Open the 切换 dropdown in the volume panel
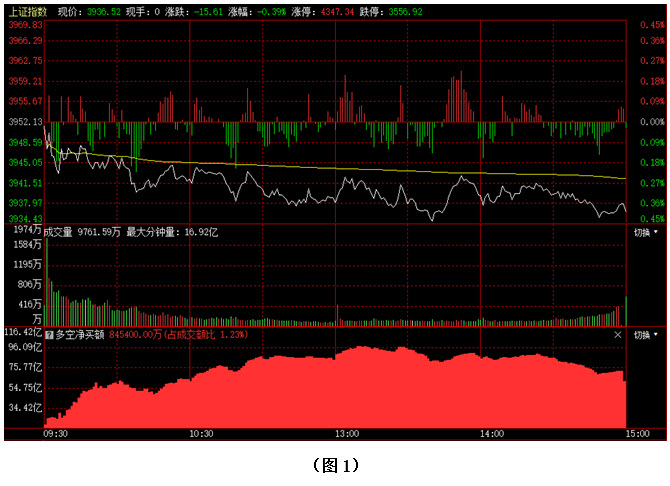The height and width of the screenshot is (486, 670). [x=645, y=233]
